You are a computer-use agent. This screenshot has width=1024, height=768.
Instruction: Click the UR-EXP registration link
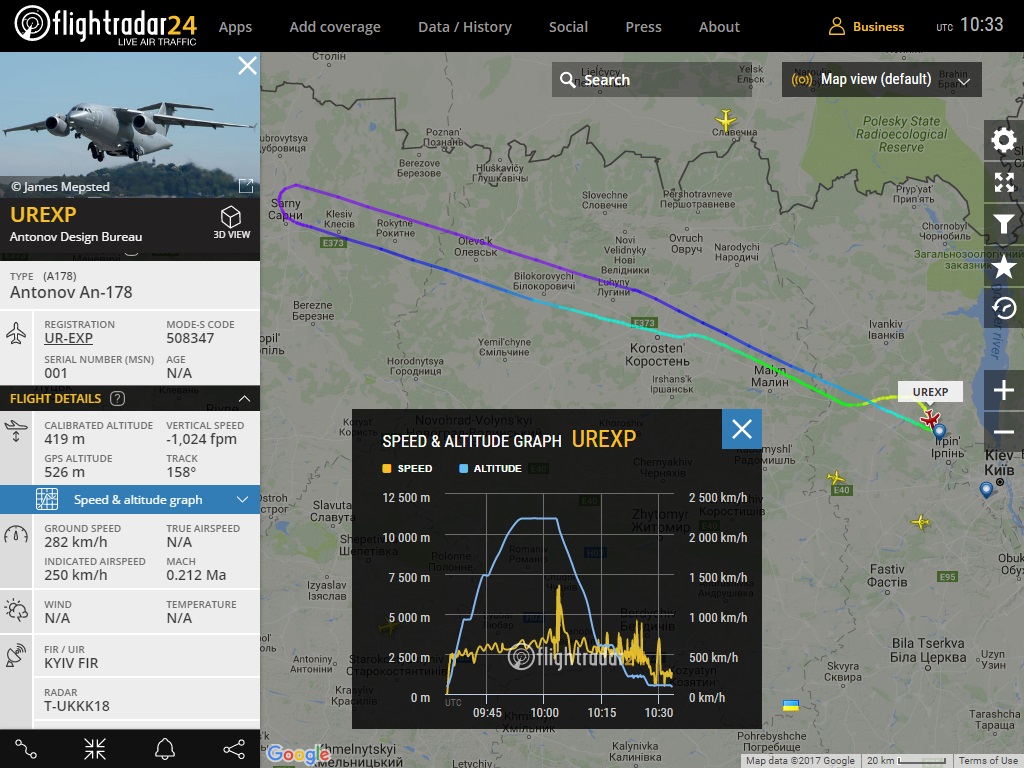(x=68, y=339)
